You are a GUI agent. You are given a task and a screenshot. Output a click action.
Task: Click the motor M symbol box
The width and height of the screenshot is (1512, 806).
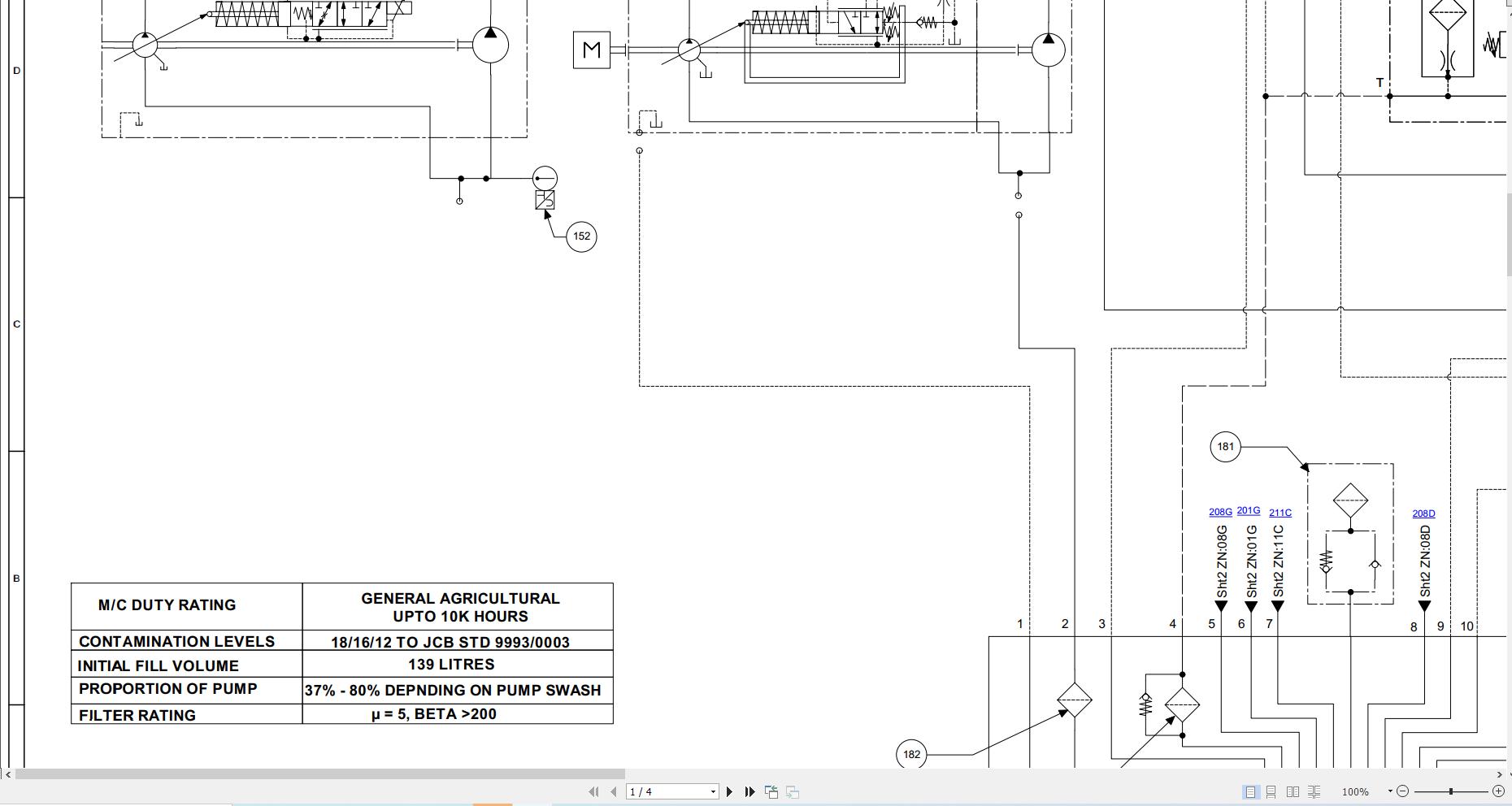[x=592, y=50]
